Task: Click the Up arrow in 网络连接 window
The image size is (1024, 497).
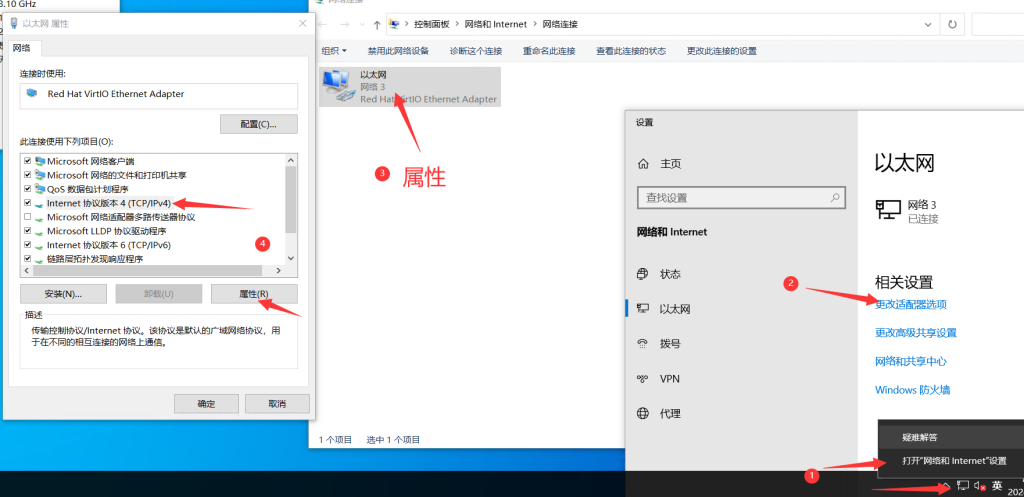Action: 377,24
